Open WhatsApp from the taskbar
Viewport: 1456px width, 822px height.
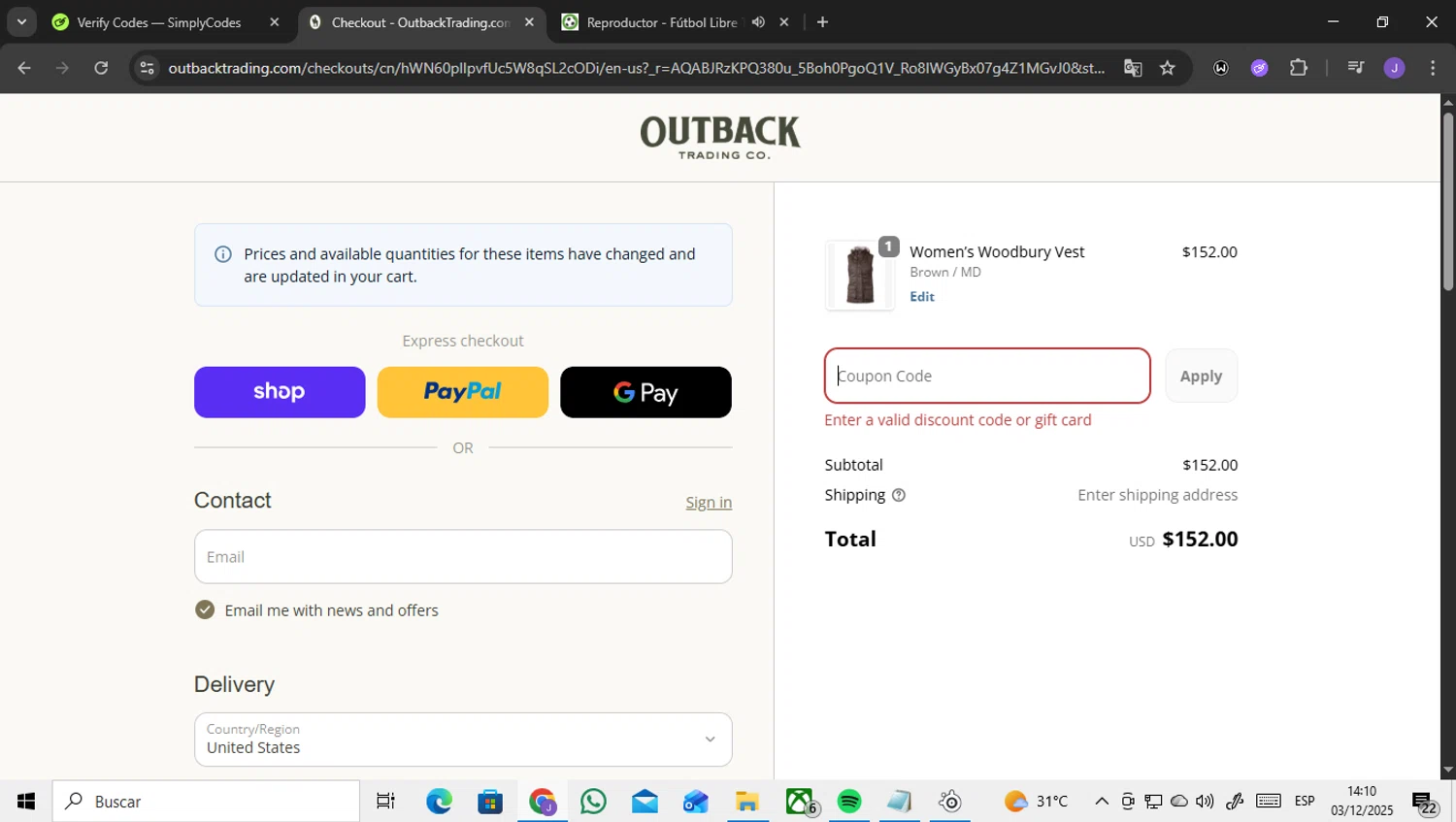(593, 802)
